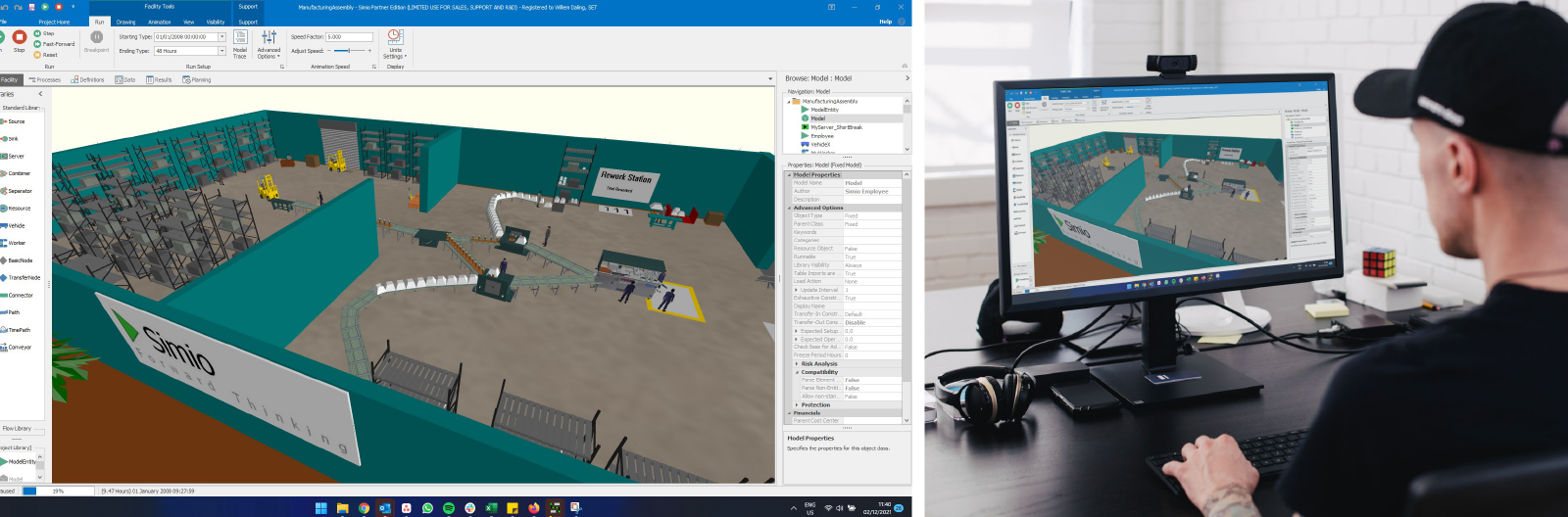
Task: Open the Results view tab
Action: tap(159, 80)
